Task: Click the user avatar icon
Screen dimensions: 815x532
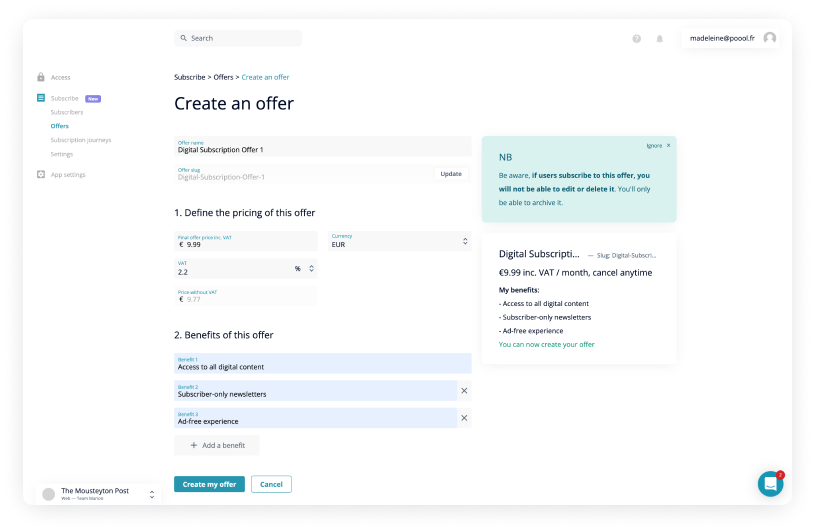Action: (x=770, y=38)
